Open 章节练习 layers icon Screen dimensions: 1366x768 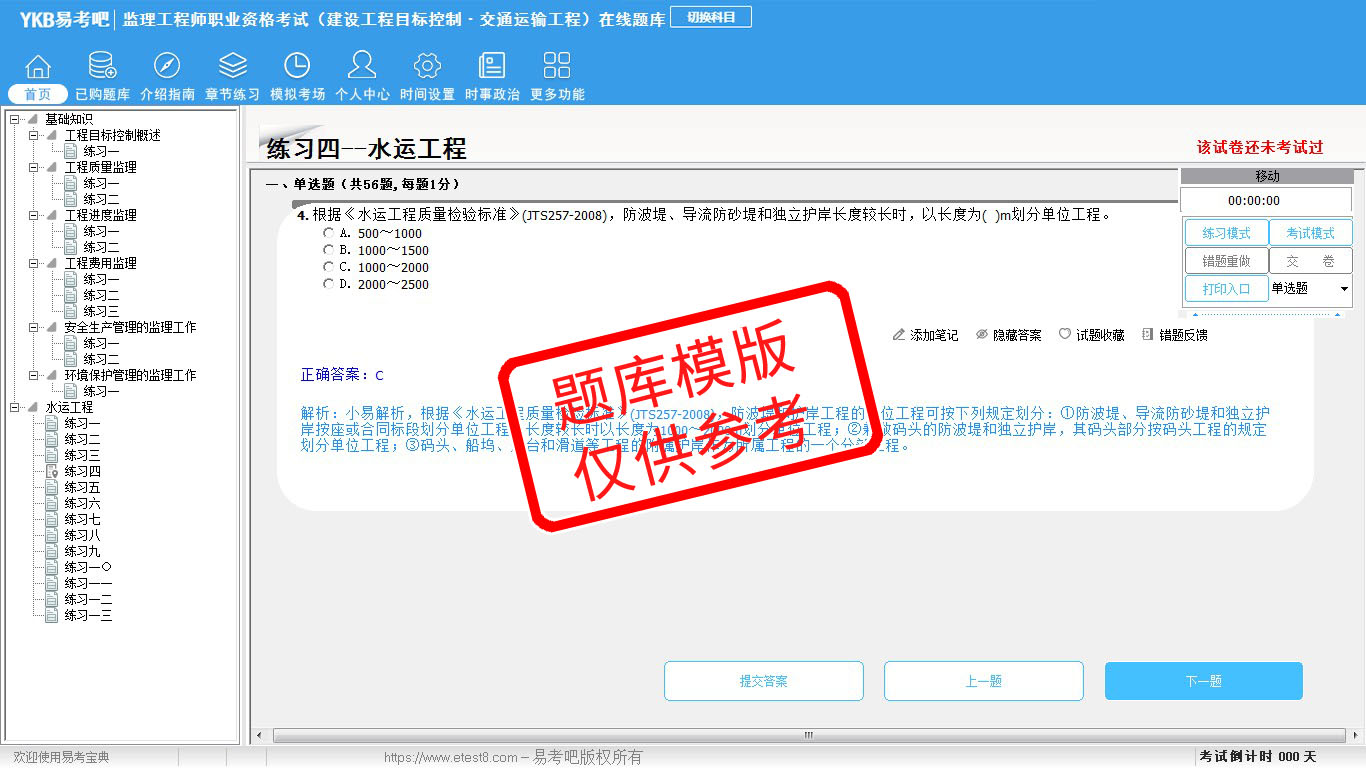pos(232,66)
